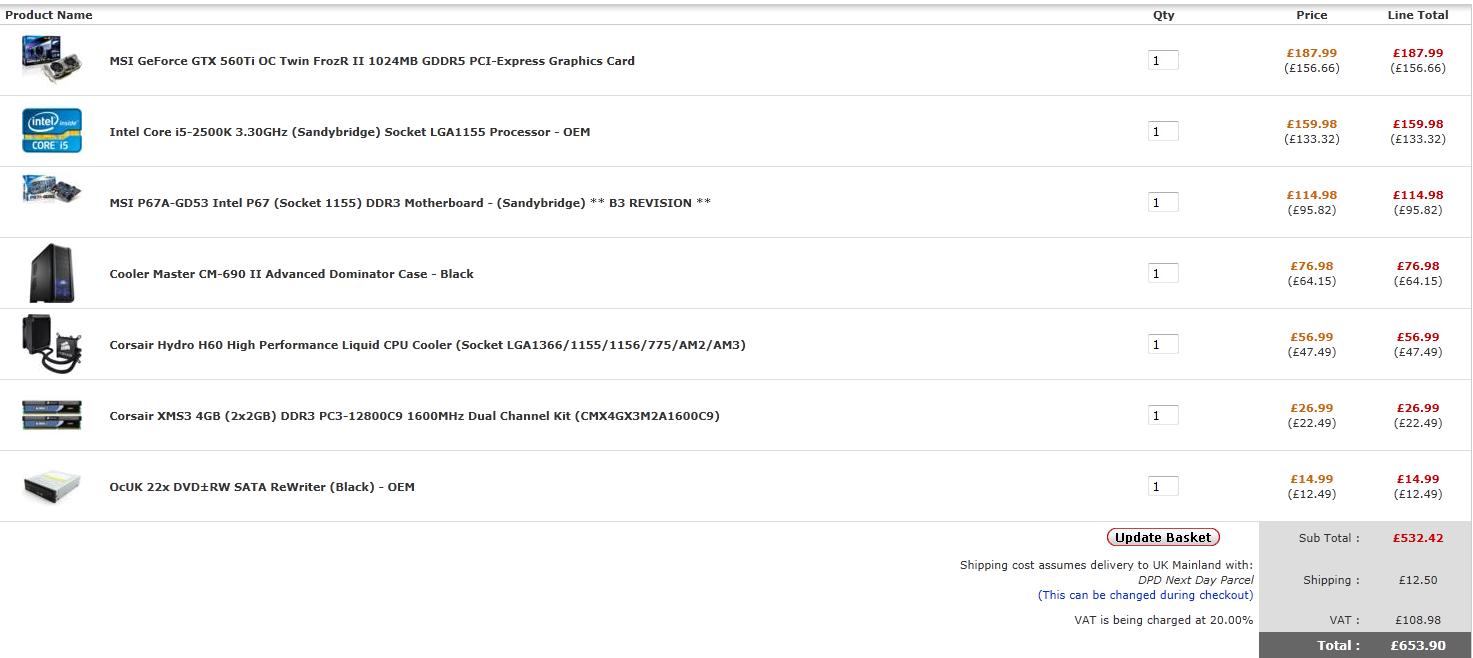Open the Intel Core i5-2500K product link
Viewport: 1473px width, 658px height.
(350, 132)
